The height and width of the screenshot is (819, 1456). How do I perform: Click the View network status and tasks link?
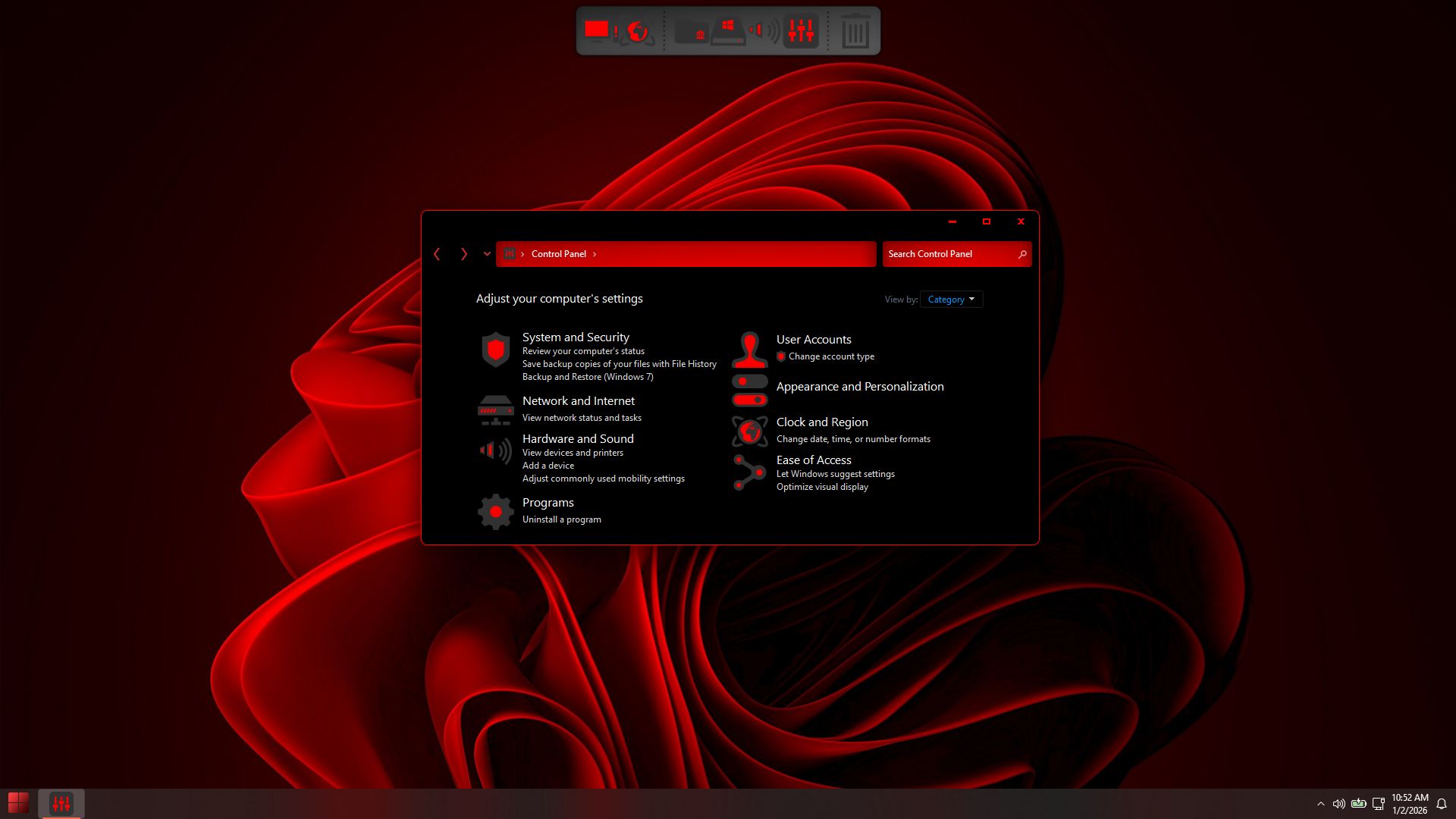[582, 418]
